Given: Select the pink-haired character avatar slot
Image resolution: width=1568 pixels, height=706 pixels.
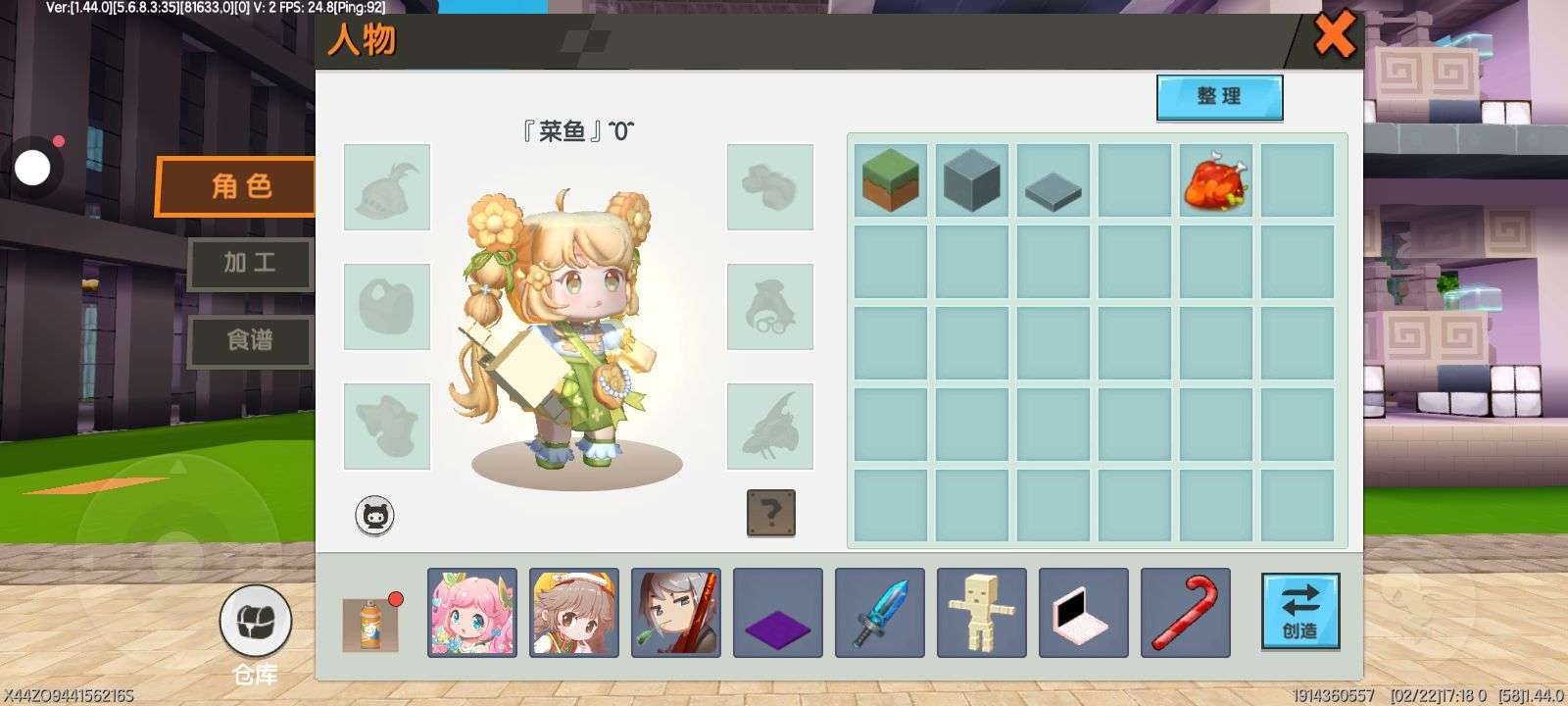Looking at the screenshot, I should 472,613.
